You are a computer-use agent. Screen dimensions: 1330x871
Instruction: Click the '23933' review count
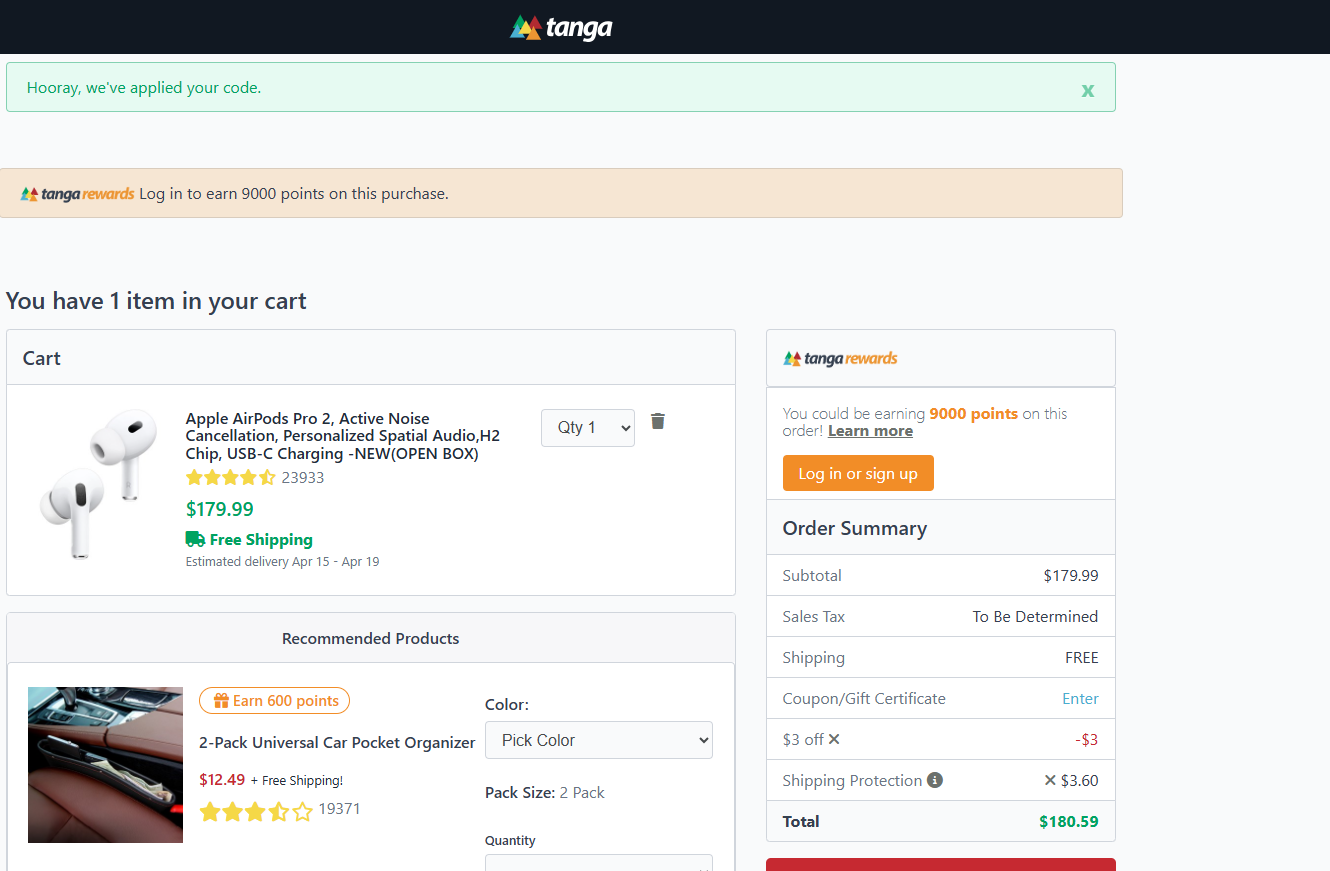click(303, 478)
